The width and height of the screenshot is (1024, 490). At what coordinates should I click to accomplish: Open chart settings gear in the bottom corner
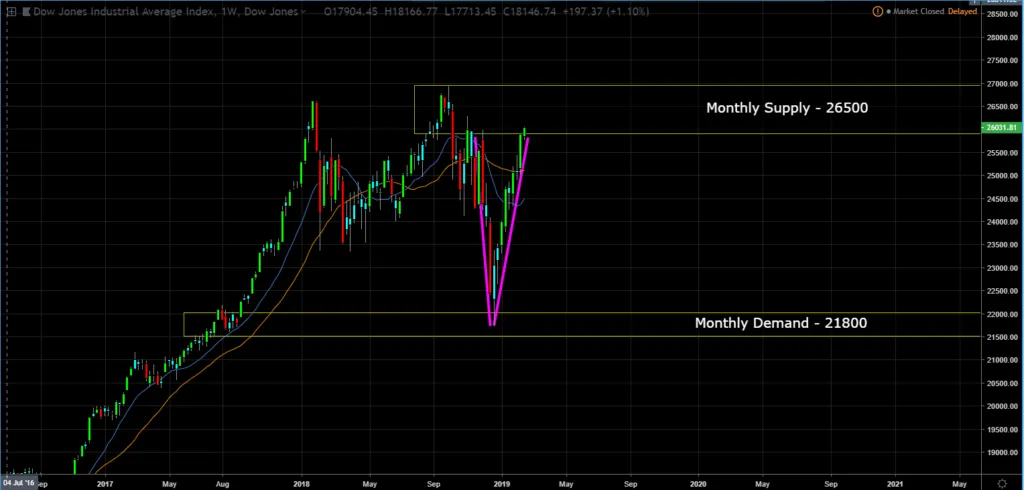[1002, 483]
